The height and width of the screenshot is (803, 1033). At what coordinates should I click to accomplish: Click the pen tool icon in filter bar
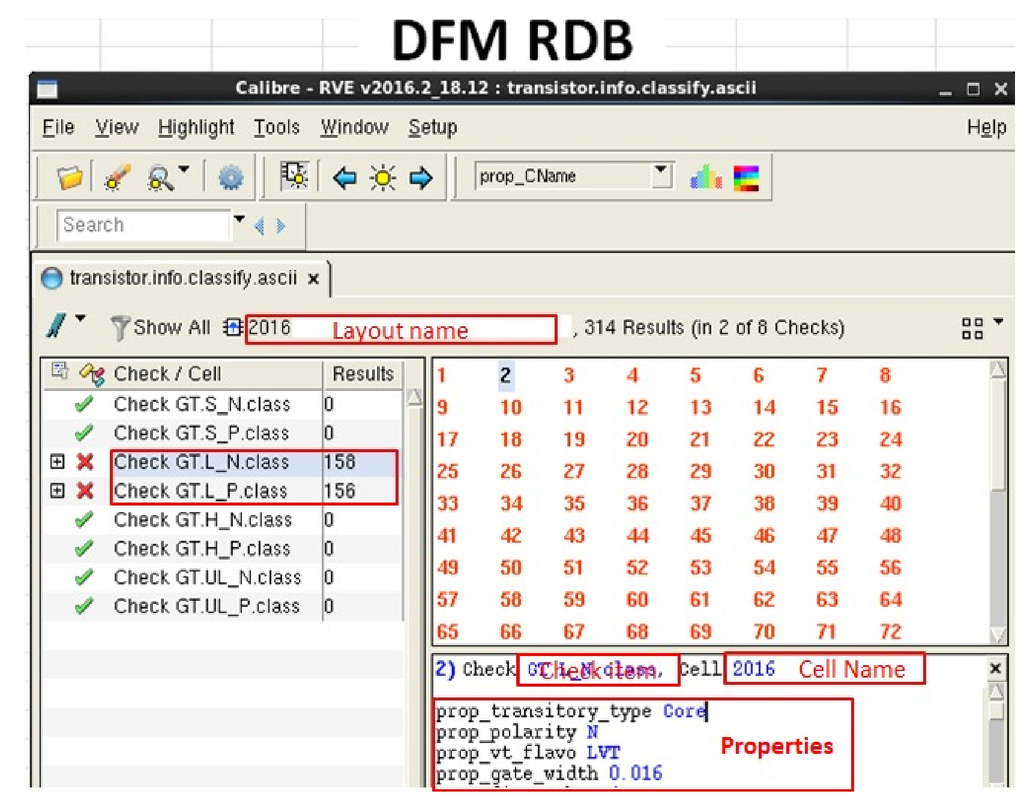[x=57, y=325]
